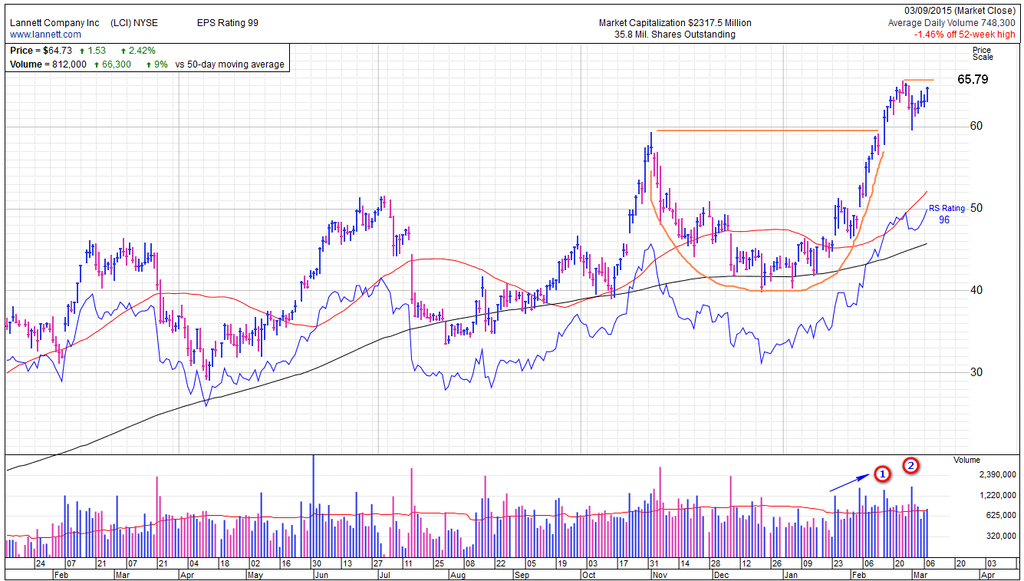Select the Oct month label on timeline
Screen dimensions: 1024x581
point(588,575)
